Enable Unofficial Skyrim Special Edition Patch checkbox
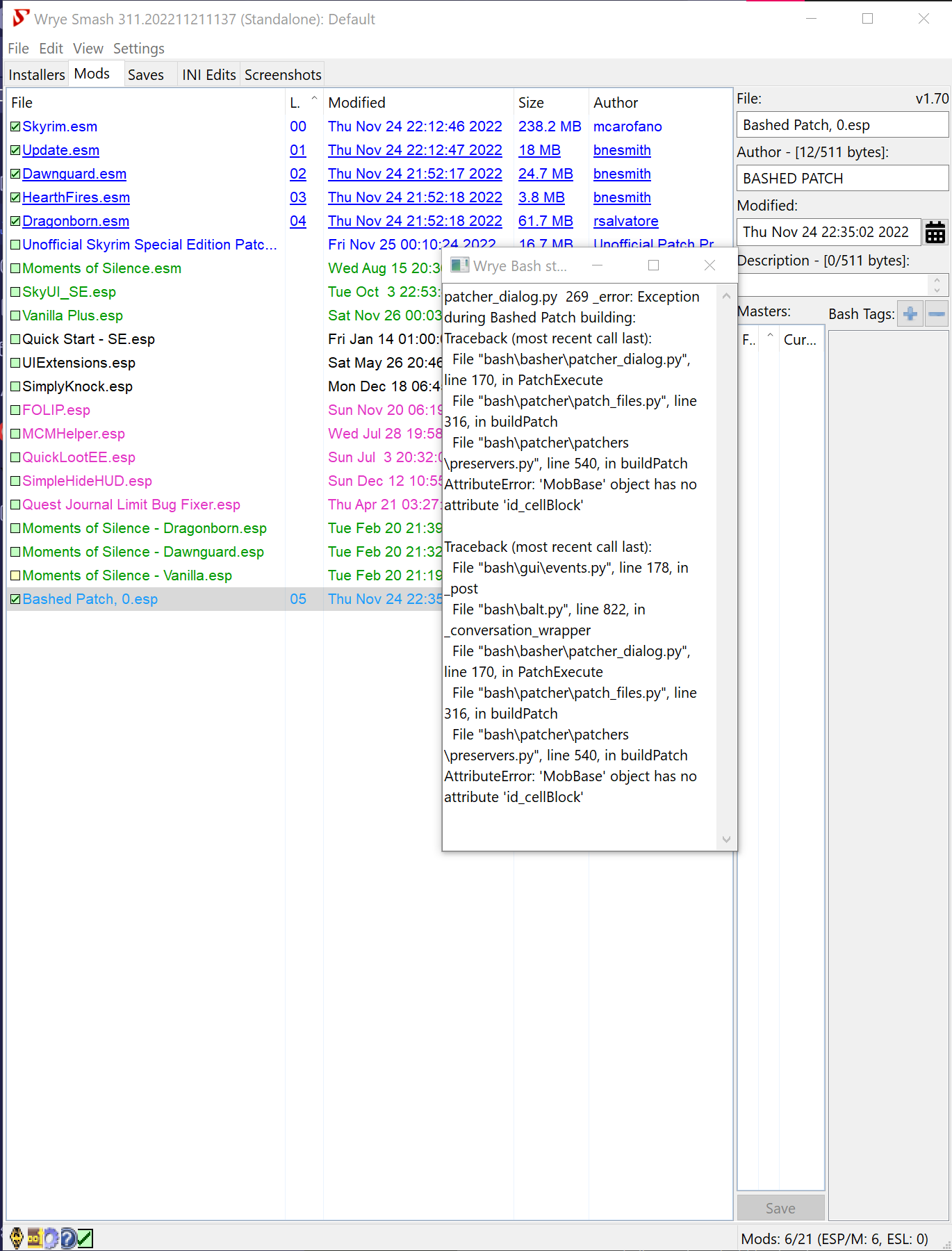952x1251 pixels. coord(15,245)
